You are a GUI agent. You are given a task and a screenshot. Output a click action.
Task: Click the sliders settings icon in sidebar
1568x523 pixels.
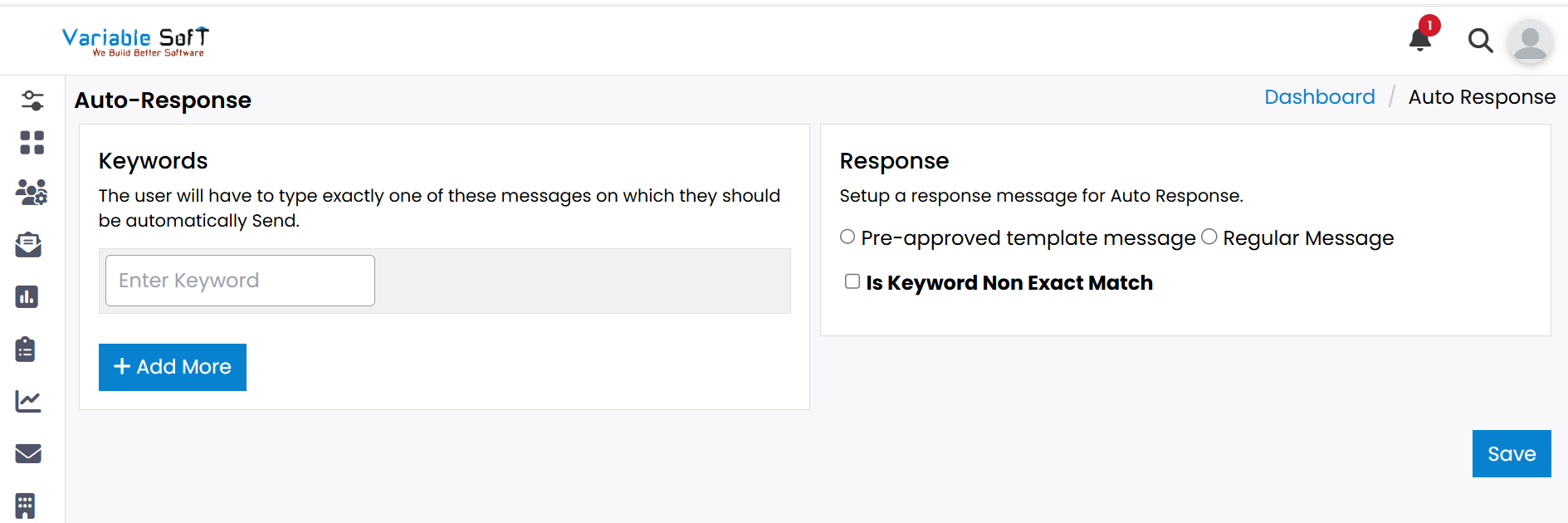pos(32,100)
